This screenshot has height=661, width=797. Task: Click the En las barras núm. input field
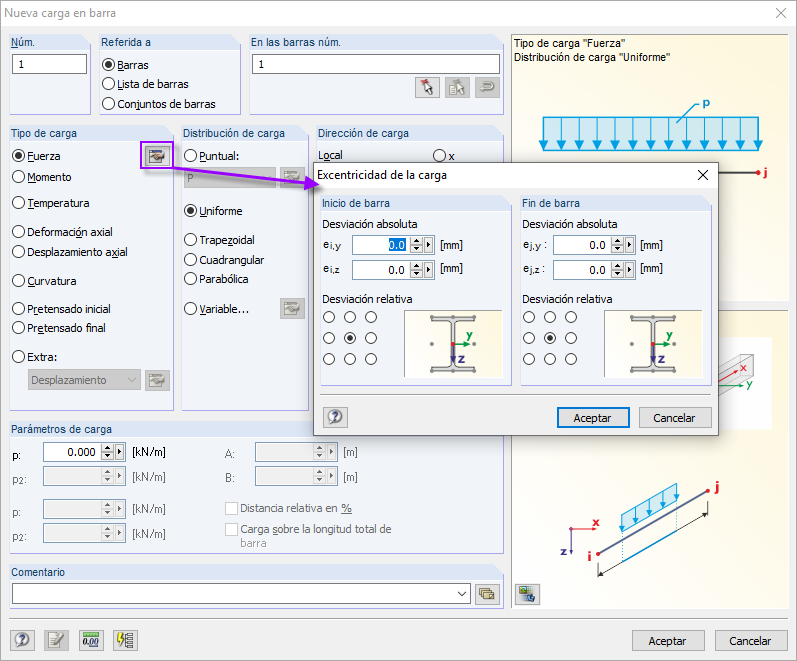[x=376, y=64]
